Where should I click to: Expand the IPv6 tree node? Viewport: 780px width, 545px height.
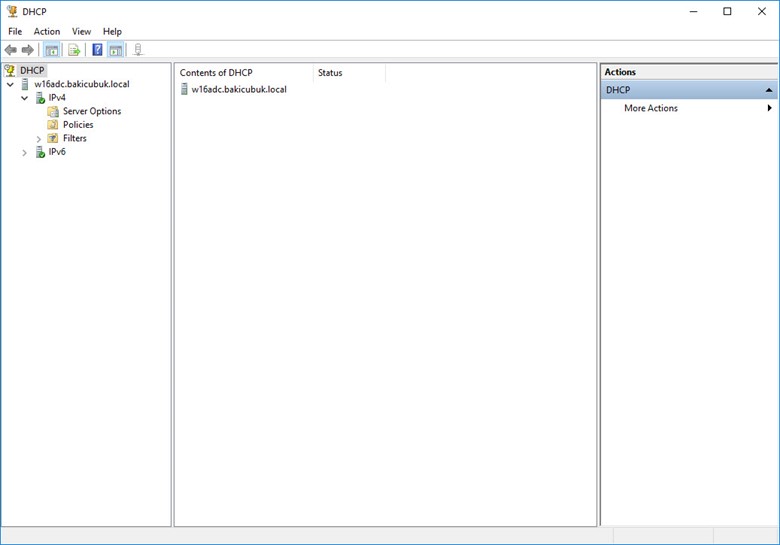25,153
